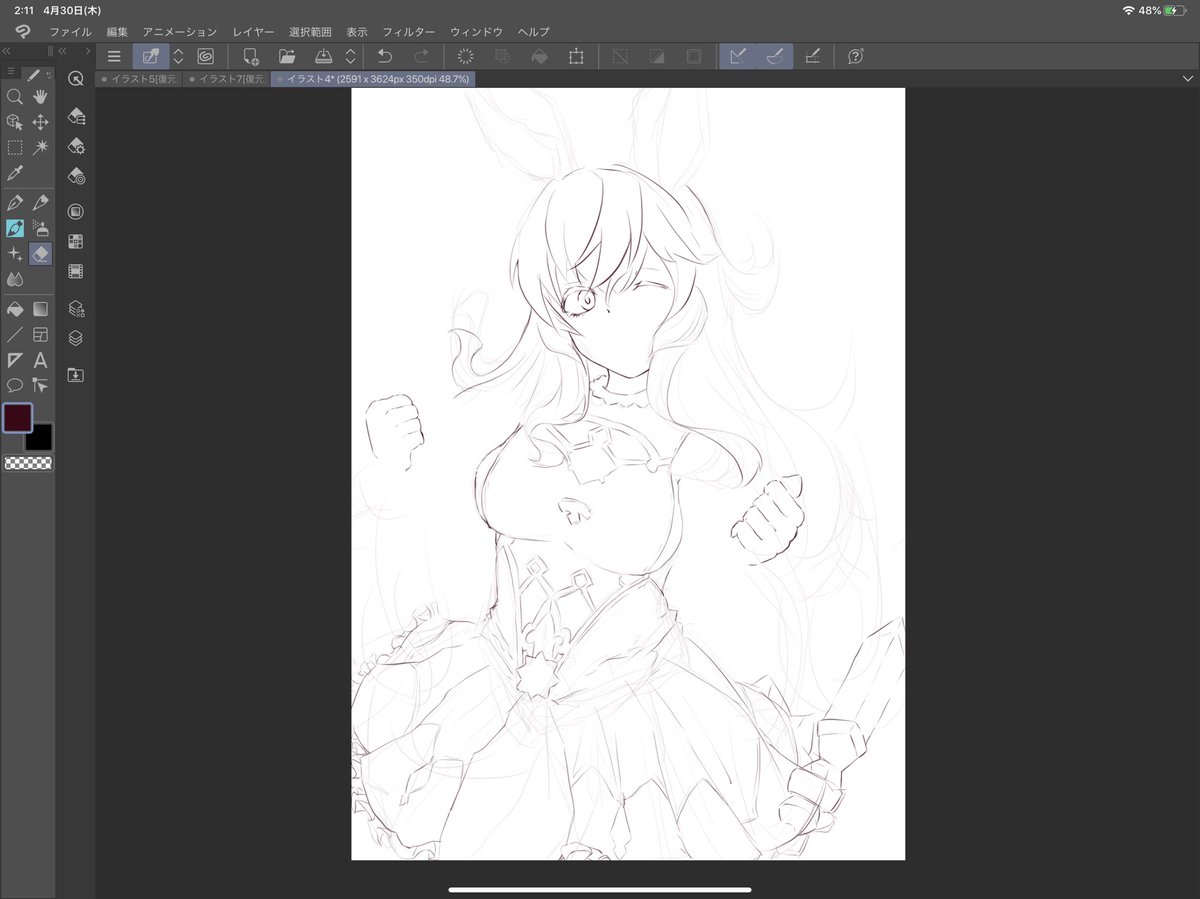Select the Gradient tool

coord(40,307)
